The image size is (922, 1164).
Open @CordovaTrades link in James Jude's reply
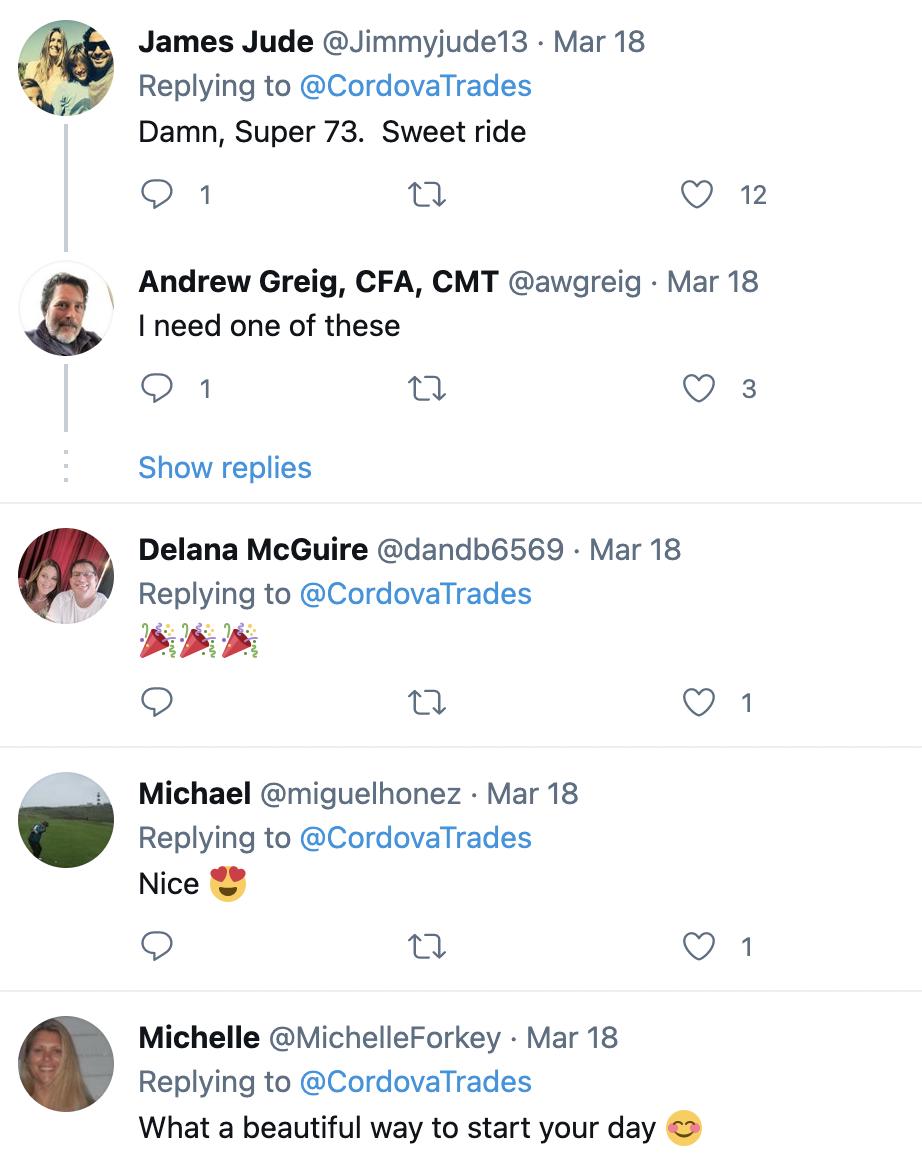click(416, 86)
